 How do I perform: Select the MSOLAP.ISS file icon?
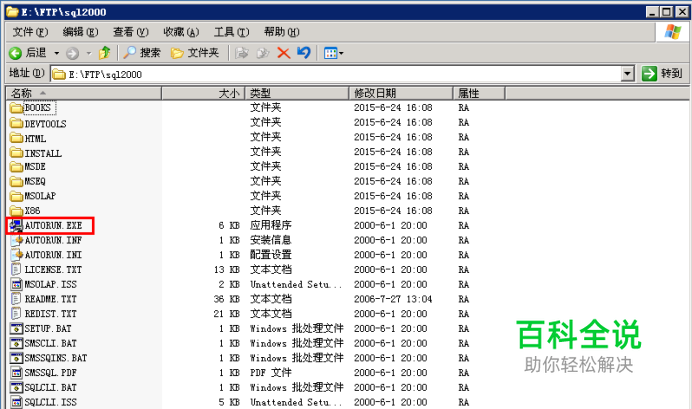(16, 284)
